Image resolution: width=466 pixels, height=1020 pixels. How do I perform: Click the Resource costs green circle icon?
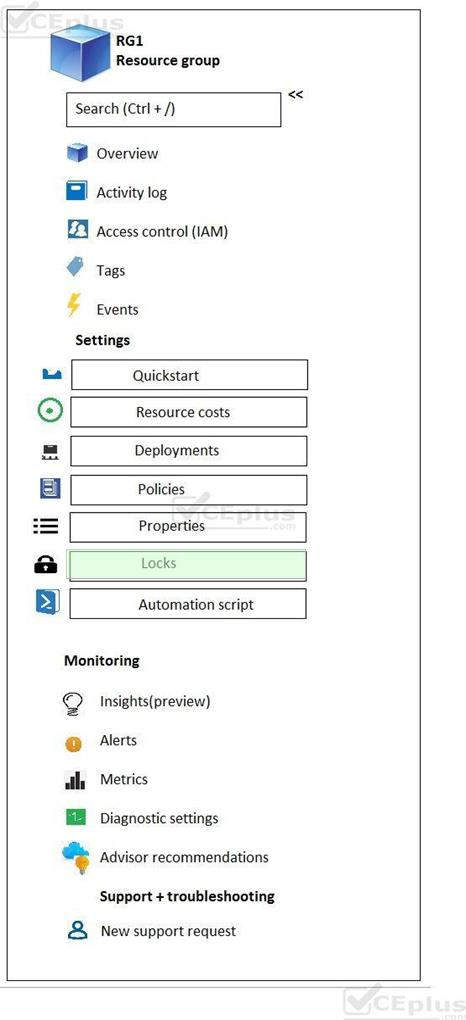[x=51, y=411]
